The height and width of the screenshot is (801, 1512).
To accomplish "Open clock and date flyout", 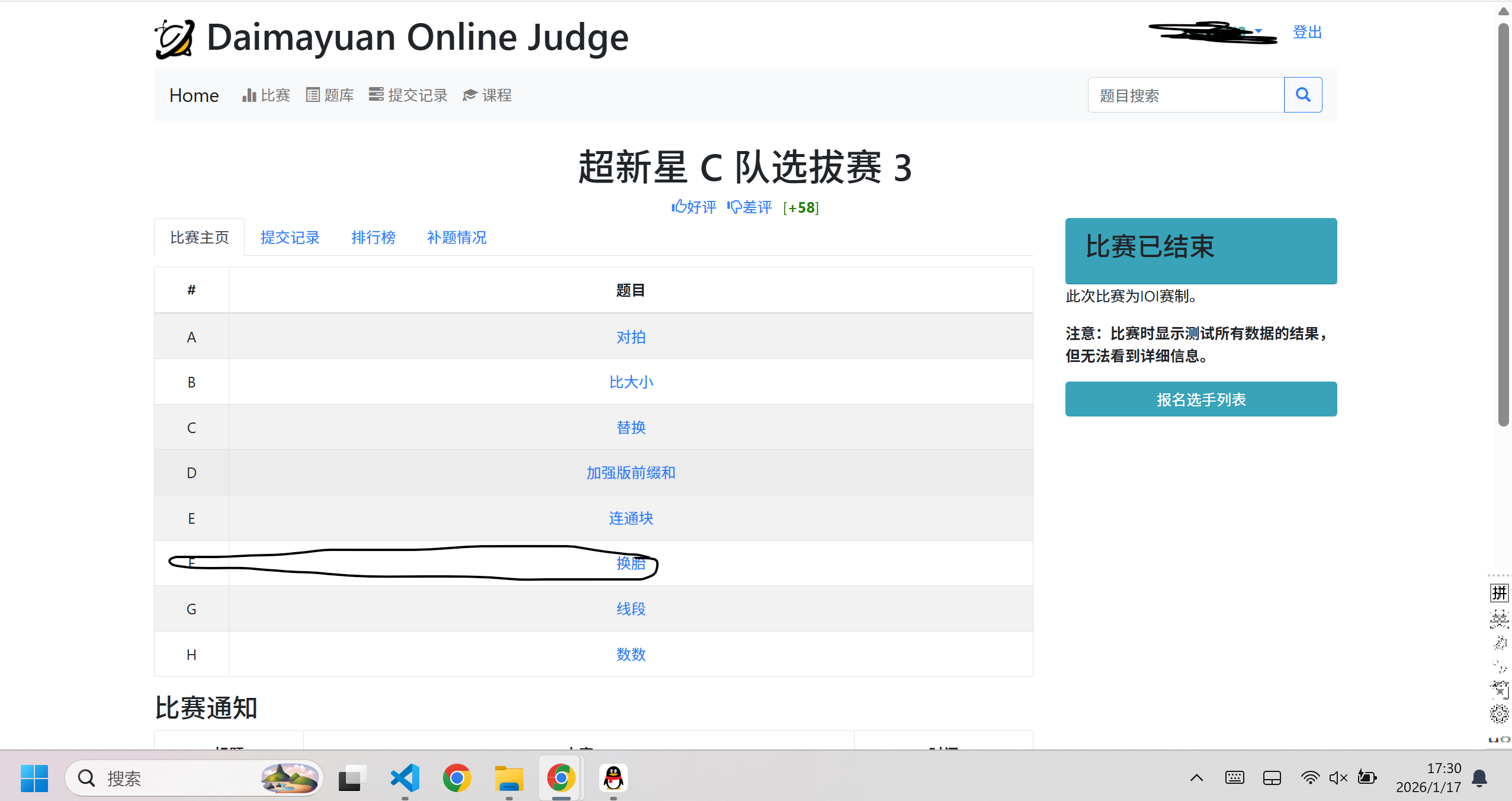I will coord(1428,778).
